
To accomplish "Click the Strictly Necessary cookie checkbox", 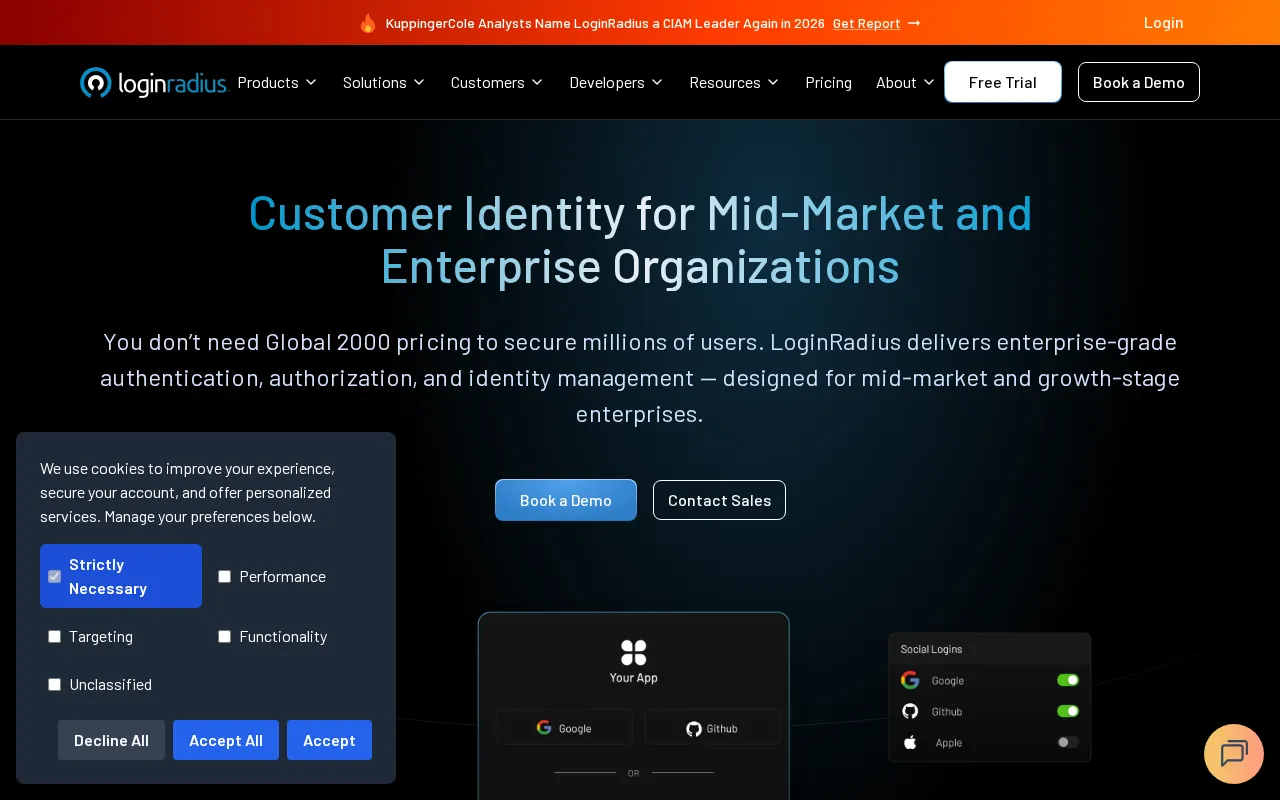I will [55, 576].
